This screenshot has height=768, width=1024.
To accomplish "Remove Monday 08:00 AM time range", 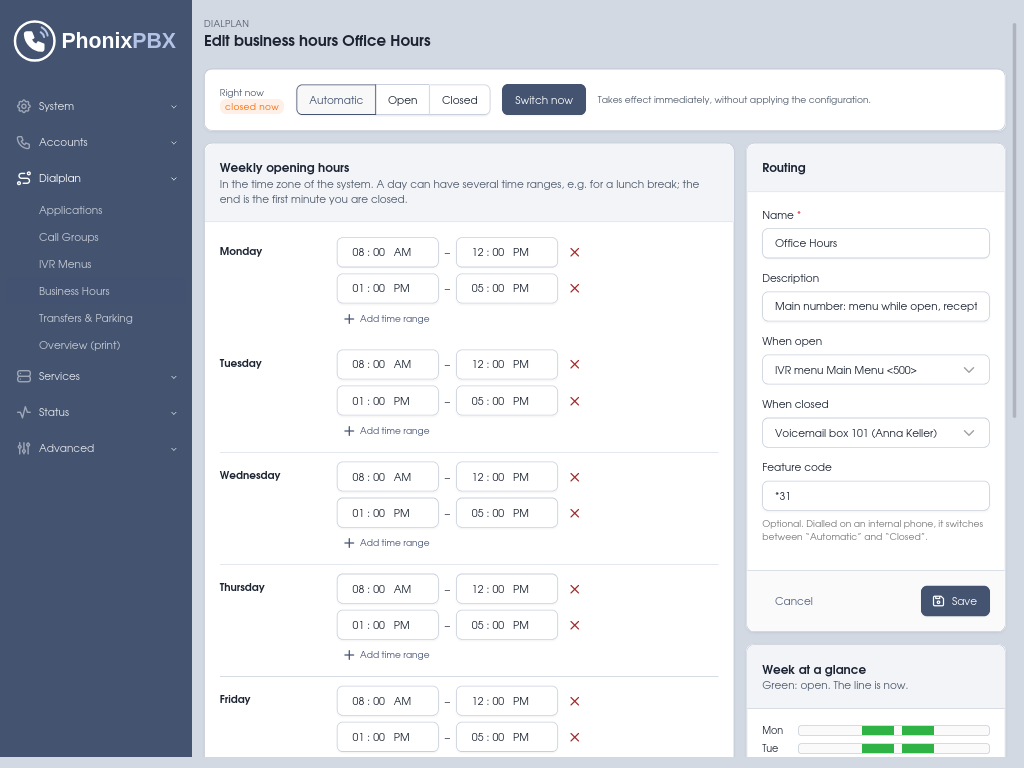I will pos(575,252).
